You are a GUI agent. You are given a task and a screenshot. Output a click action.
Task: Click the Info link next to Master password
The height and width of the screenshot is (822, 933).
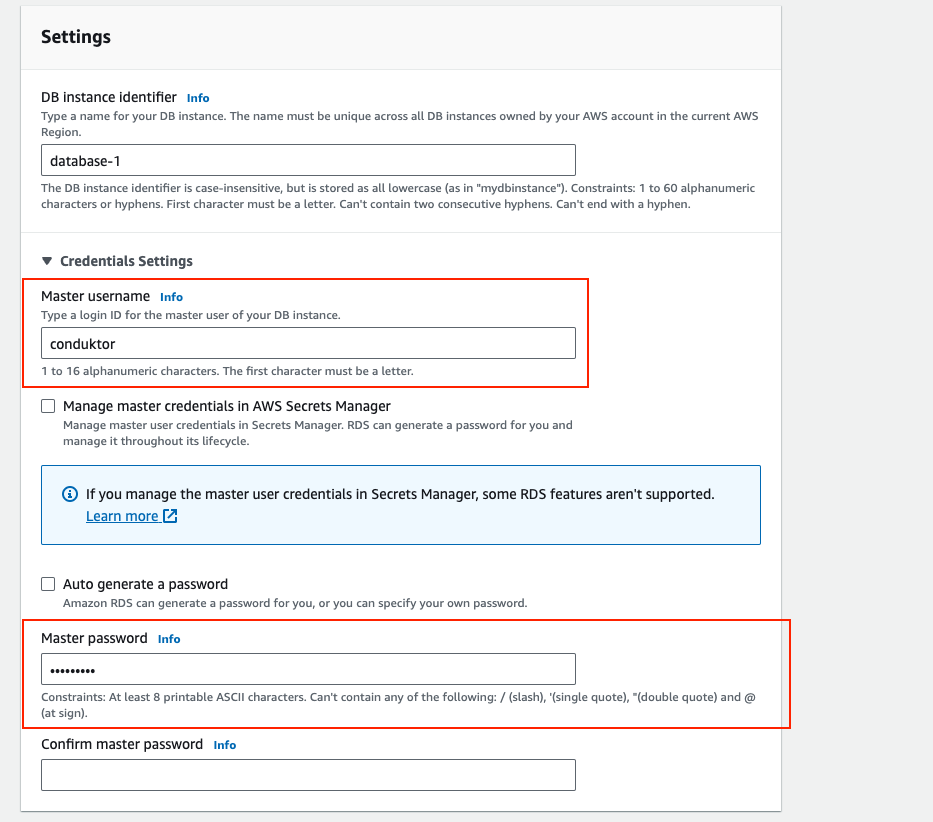pos(169,638)
